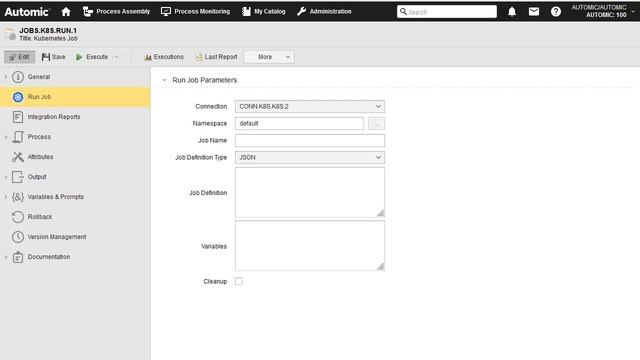
Task: Click the Process scroll icon
Action: [18, 137]
